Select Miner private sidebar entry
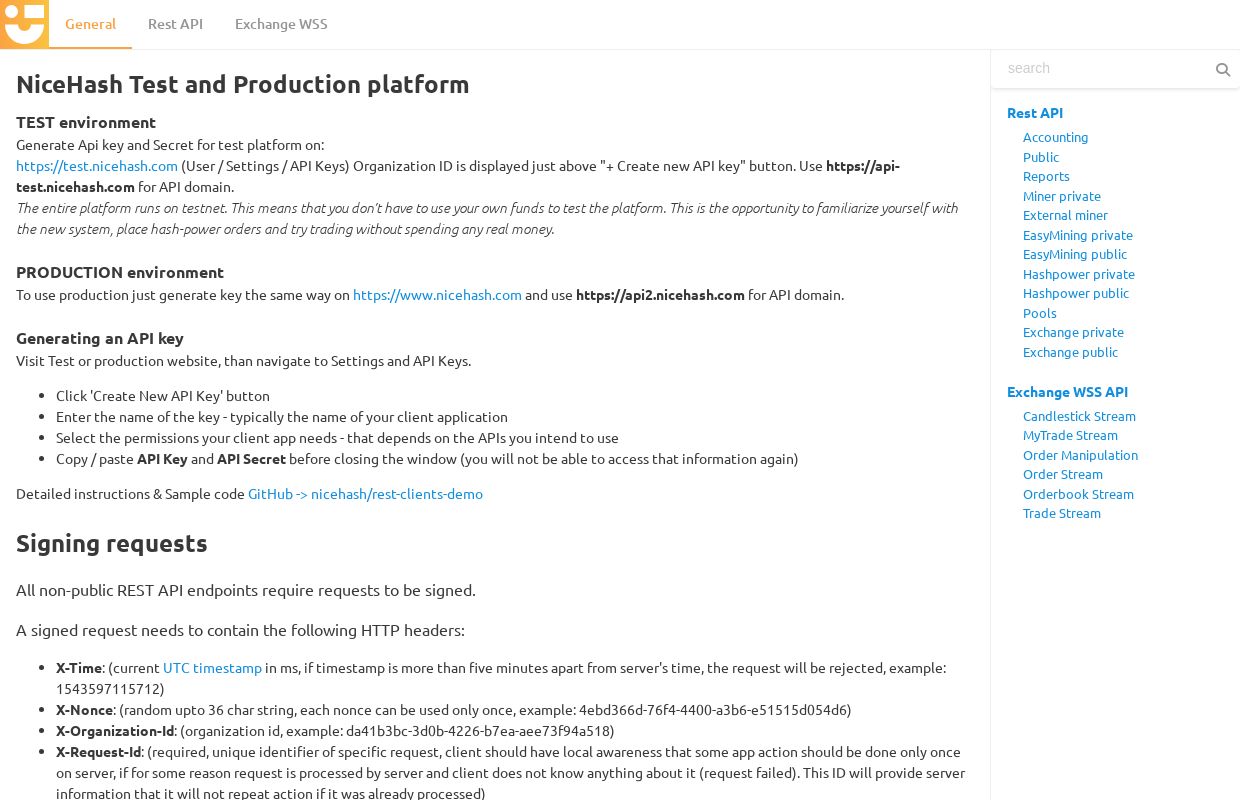Image resolution: width=1240 pixels, height=800 pixels. click(1061, 196)
